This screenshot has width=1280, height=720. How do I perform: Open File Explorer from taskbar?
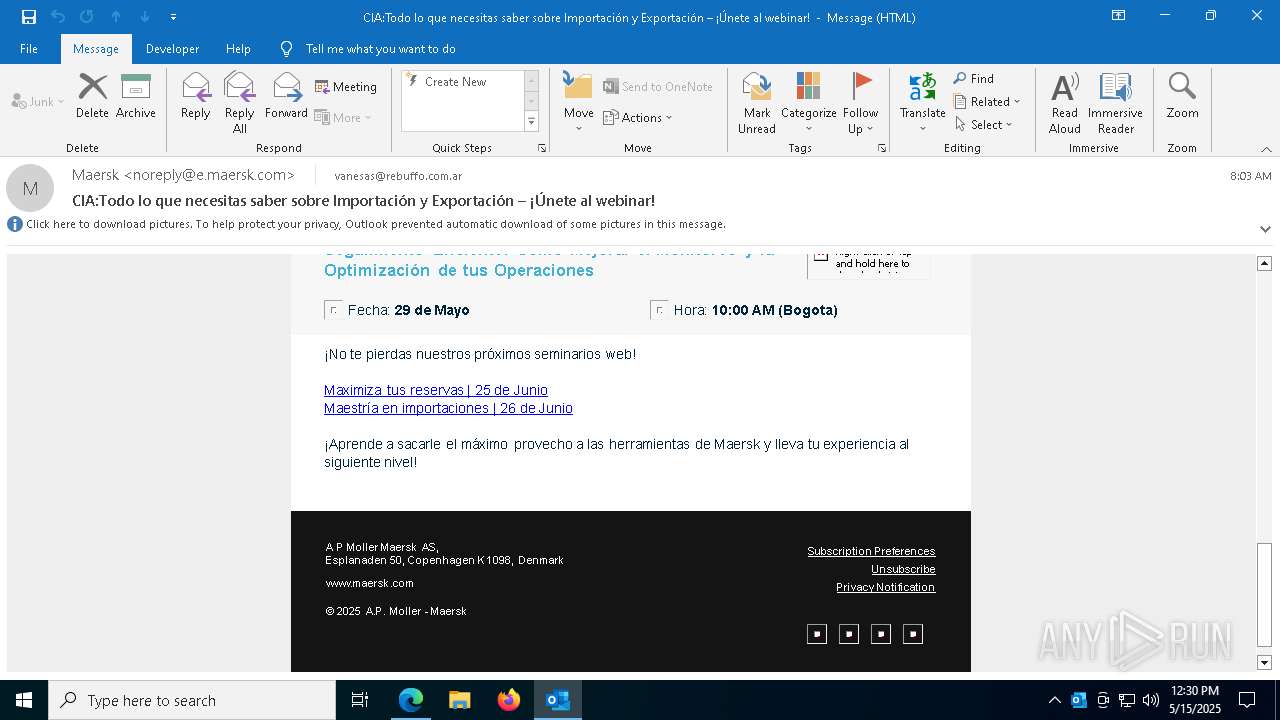coord(460,700)
